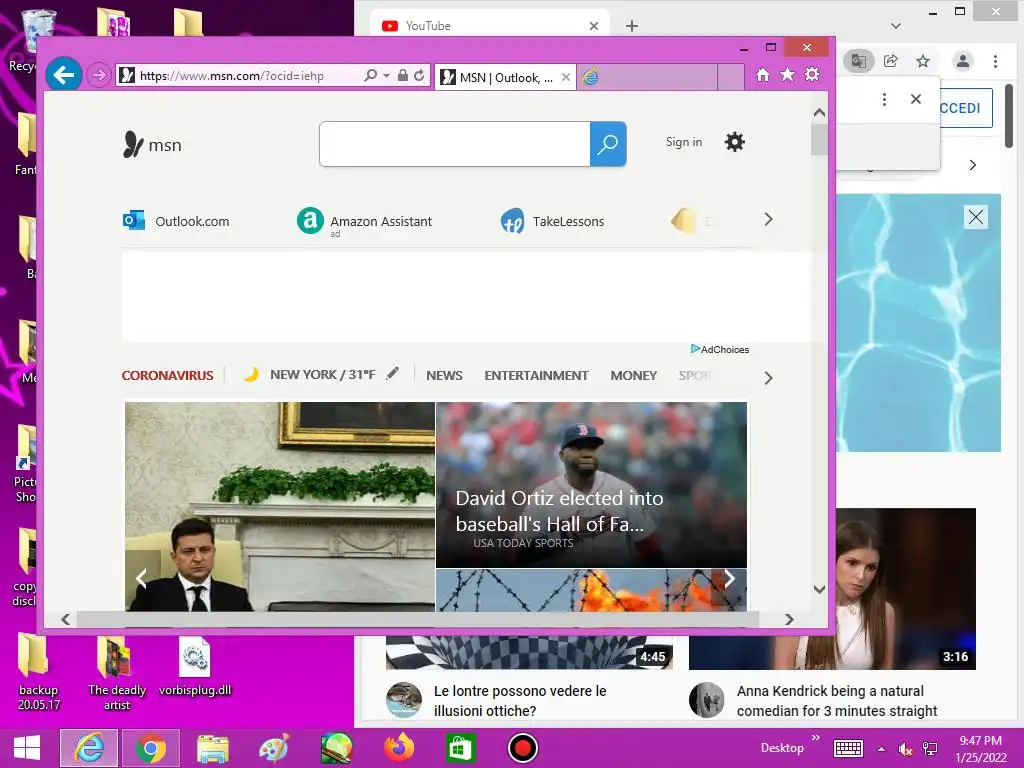This screenshot has width=1024, height=768.
Task: Click the share page icon in Chrome
Action: (891, 61)
